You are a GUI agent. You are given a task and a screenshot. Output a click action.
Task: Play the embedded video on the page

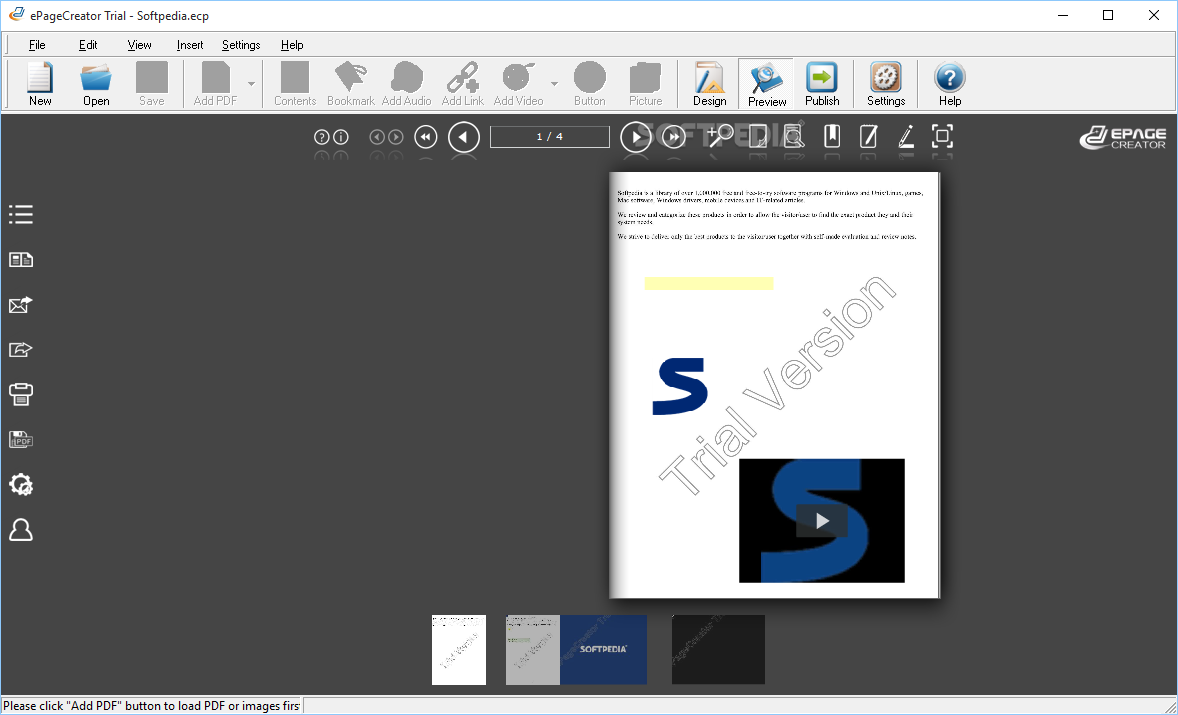(x=822, y=520)
